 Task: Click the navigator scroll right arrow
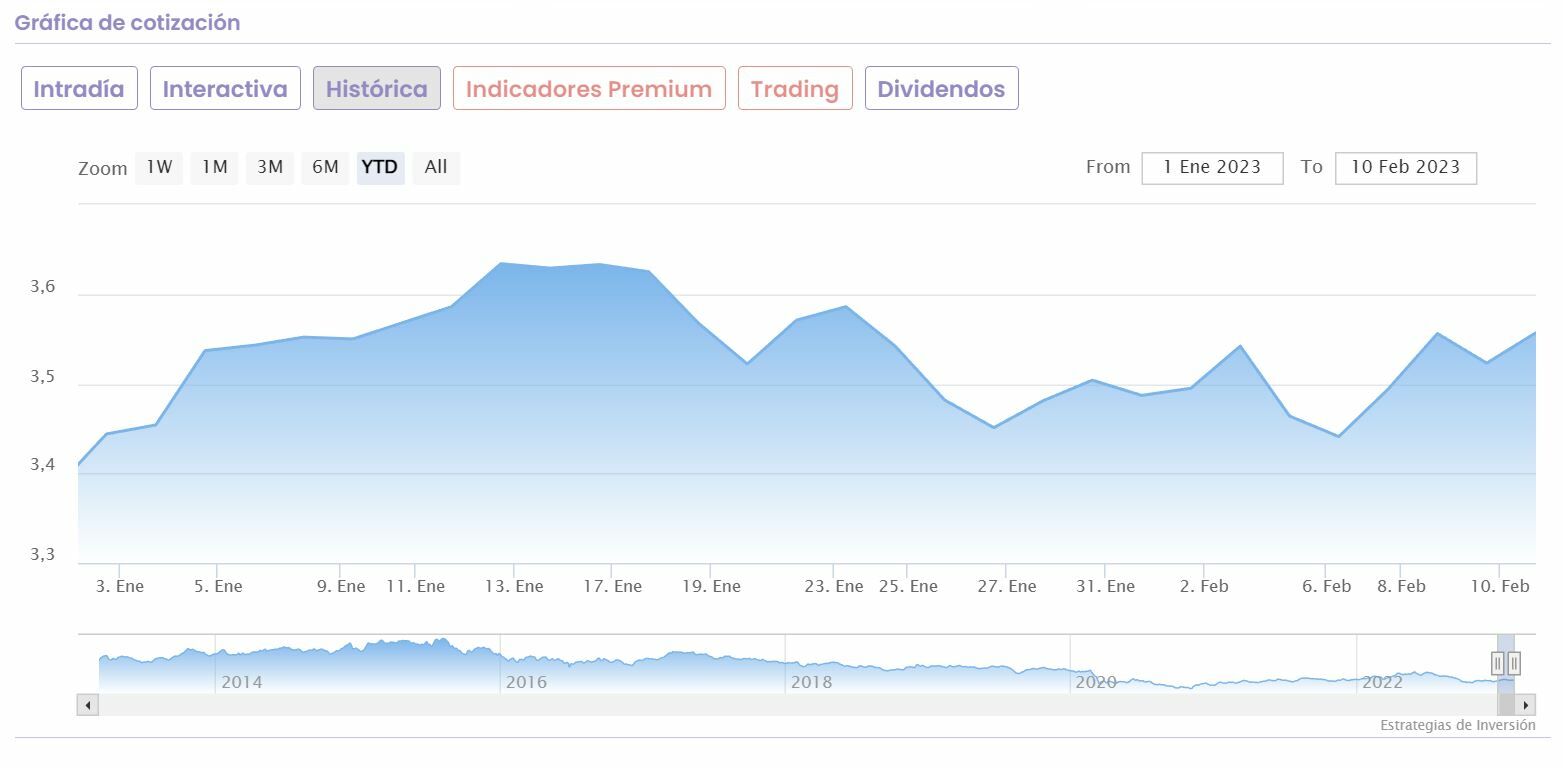pos(1526,705)
